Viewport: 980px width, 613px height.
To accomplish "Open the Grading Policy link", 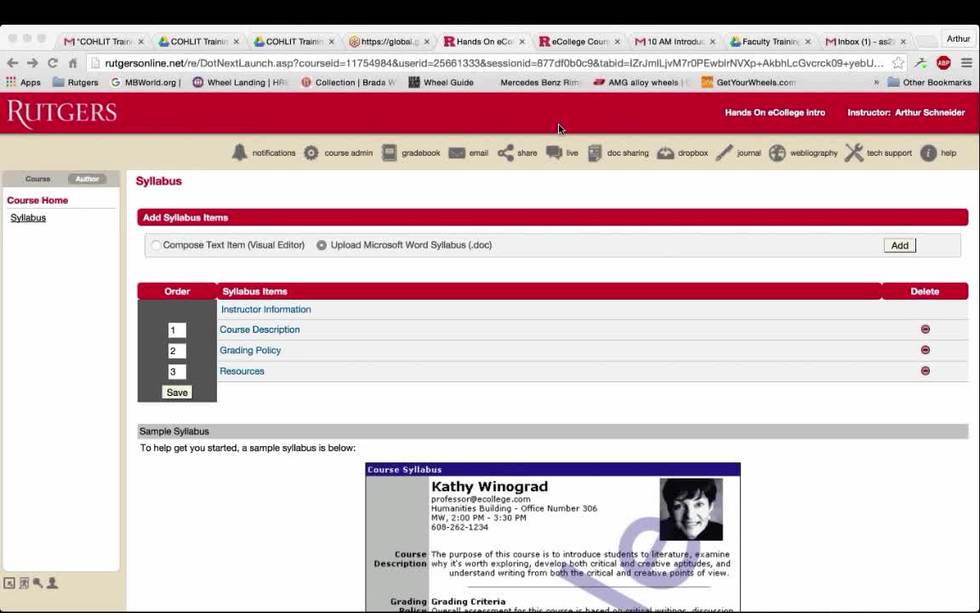I will point(250,350).
